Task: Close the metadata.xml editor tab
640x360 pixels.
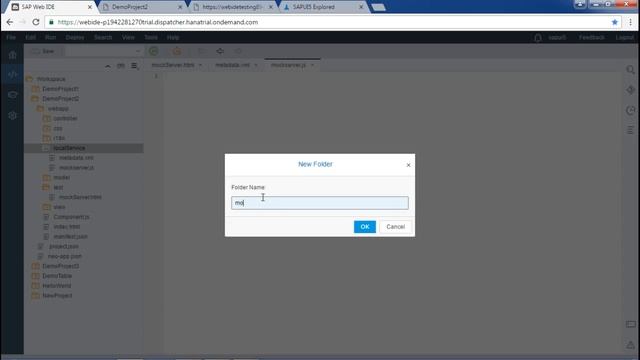Action: [x=256, y=65]
